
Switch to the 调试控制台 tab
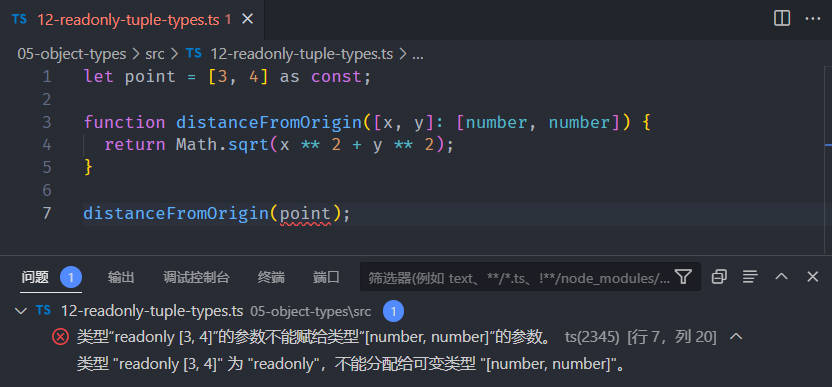pyautogui.click(x=196, y=277)
